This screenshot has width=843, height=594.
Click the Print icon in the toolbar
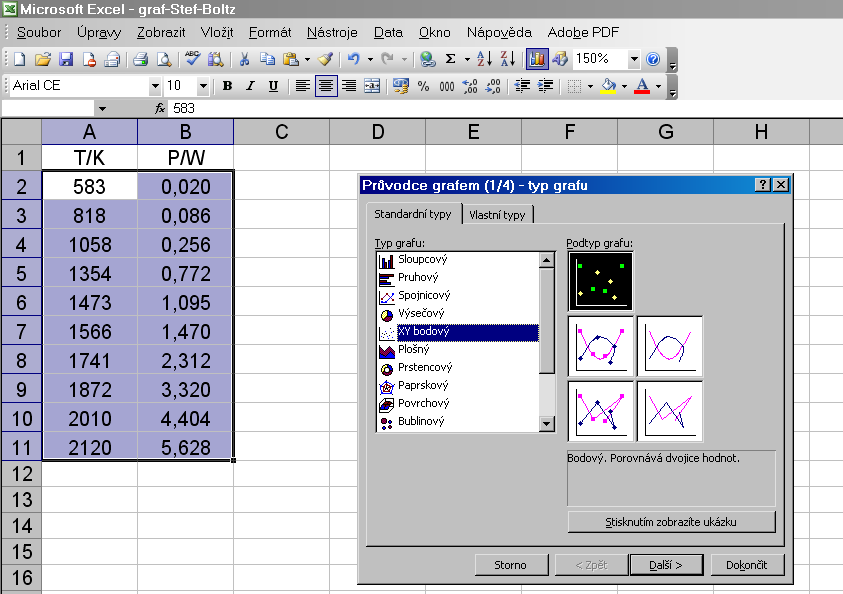pos(140,59)
